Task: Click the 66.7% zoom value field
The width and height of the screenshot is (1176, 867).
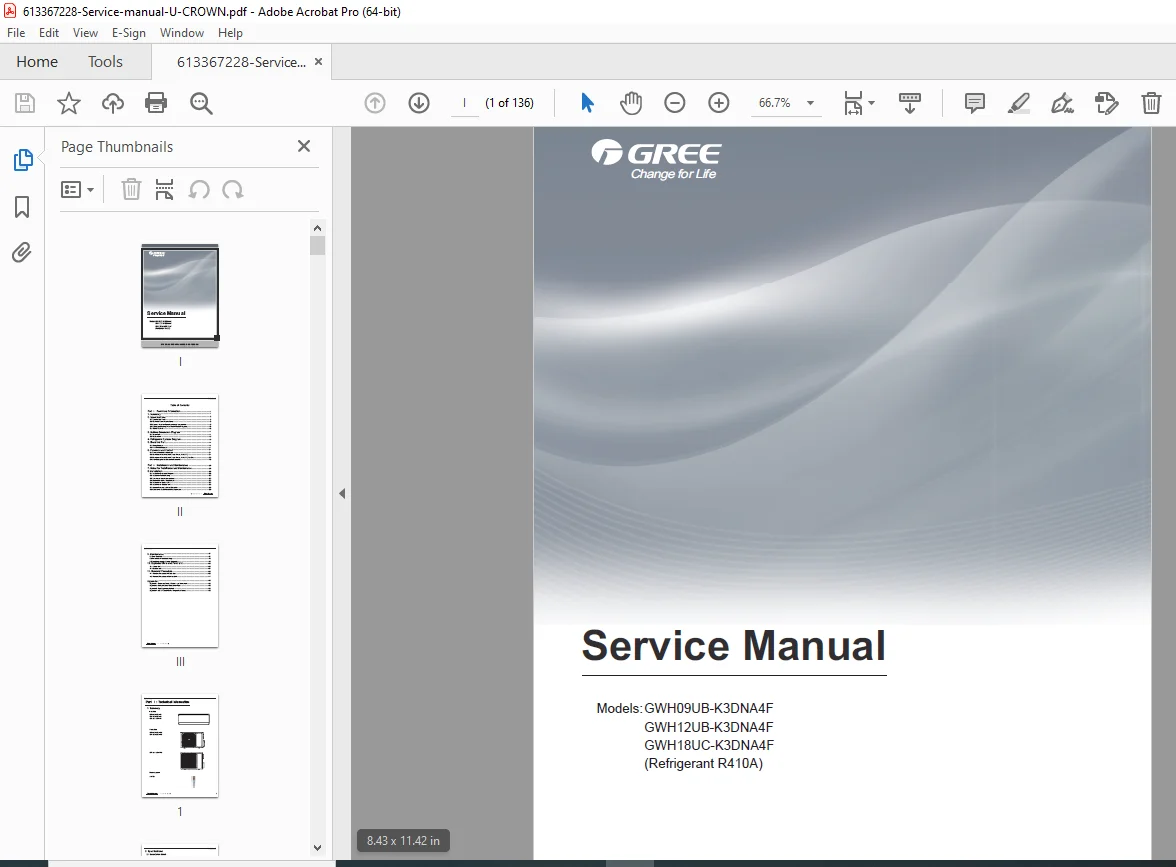Action: click(x=775, y=103)
